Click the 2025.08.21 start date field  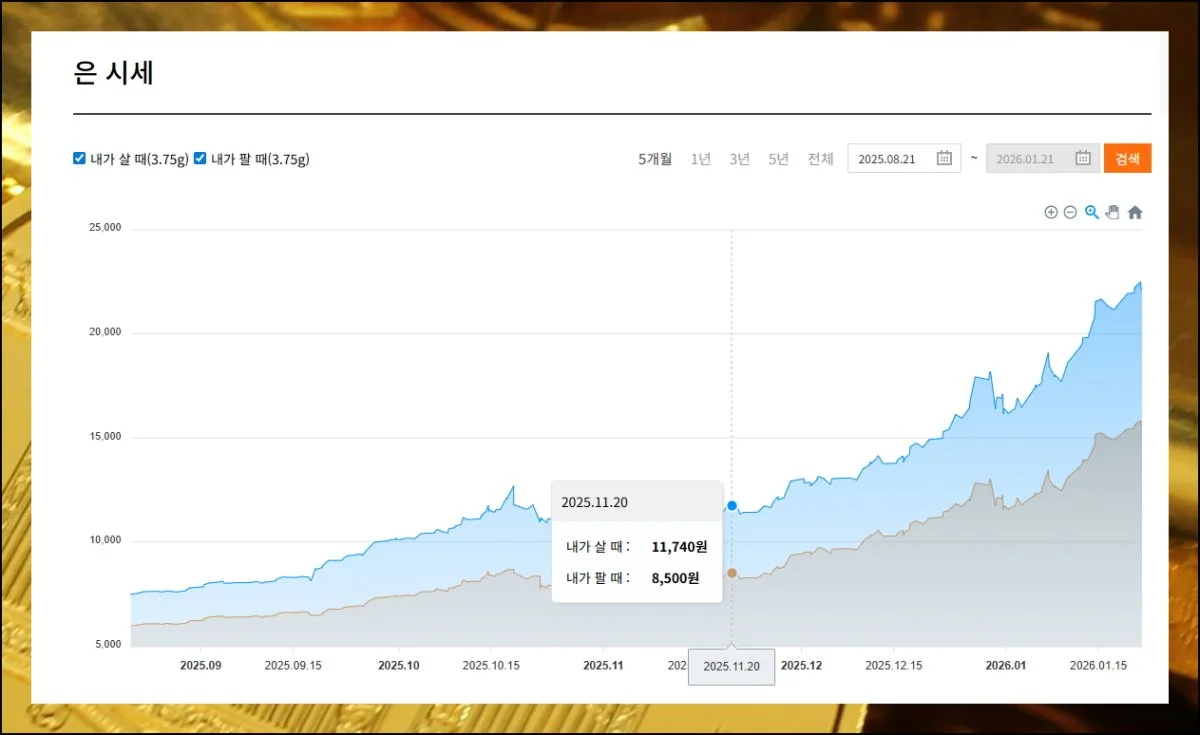coord(888,159)
